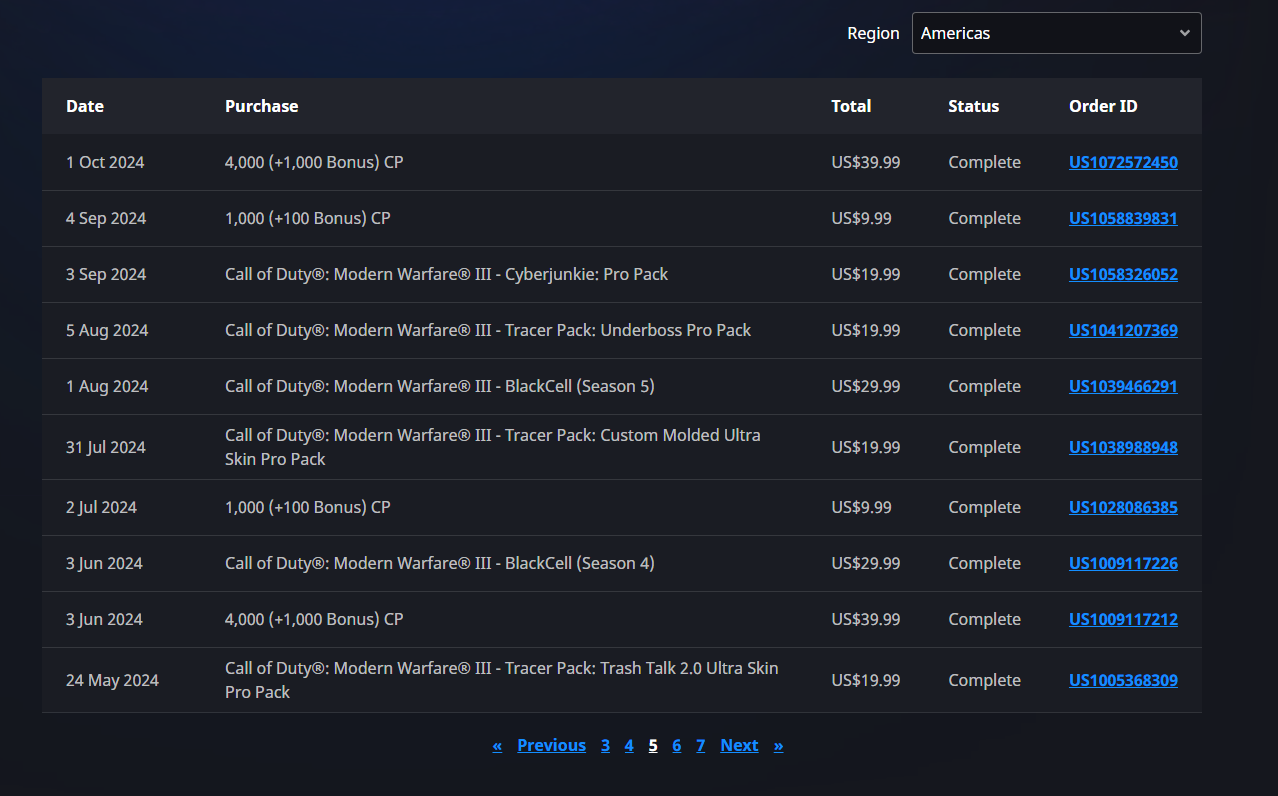Open the Region dropdown showing Americas

[x=1056, y=33]
